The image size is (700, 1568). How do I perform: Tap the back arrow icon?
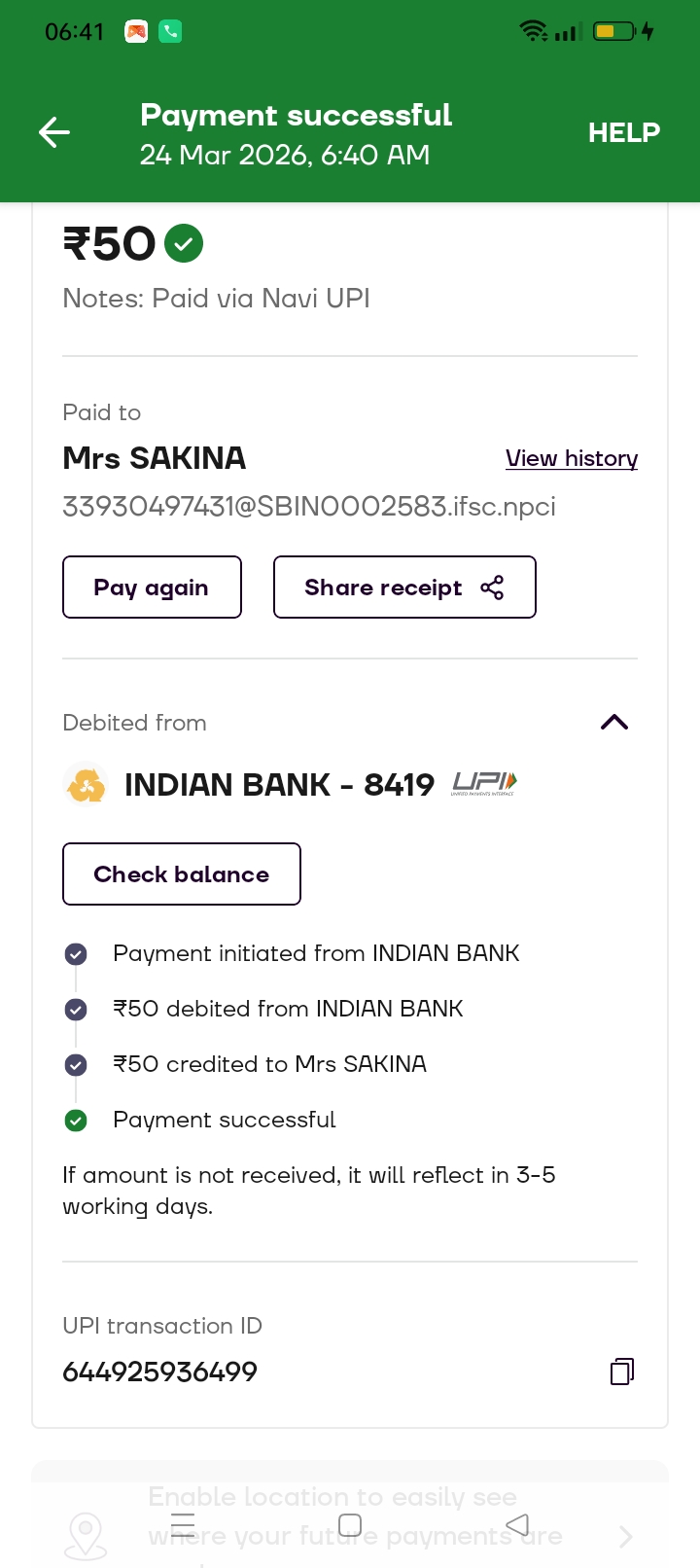tap(54, 132)
